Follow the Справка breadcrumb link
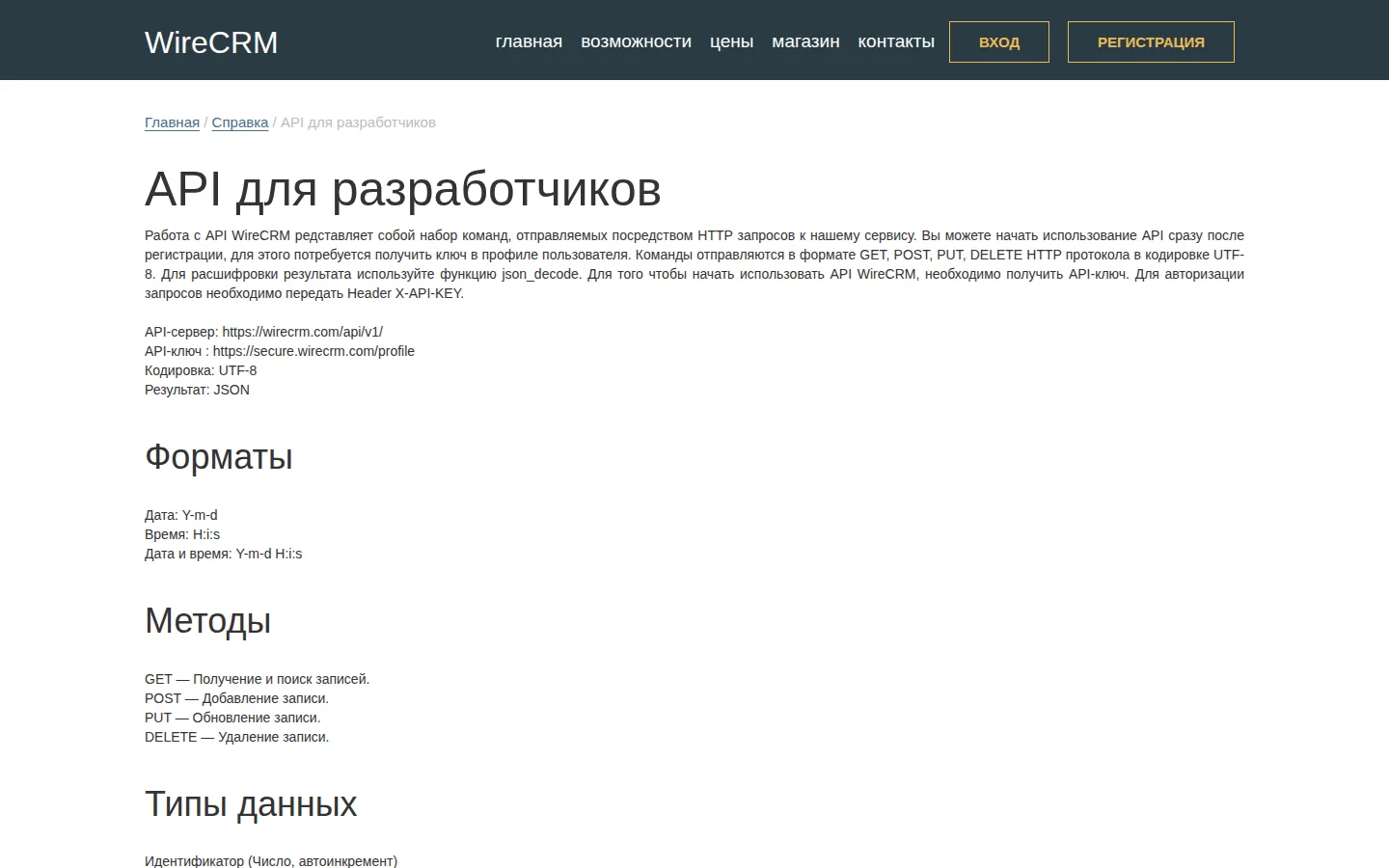Viewport: 1389px width, 868px height. coord(240,122)
